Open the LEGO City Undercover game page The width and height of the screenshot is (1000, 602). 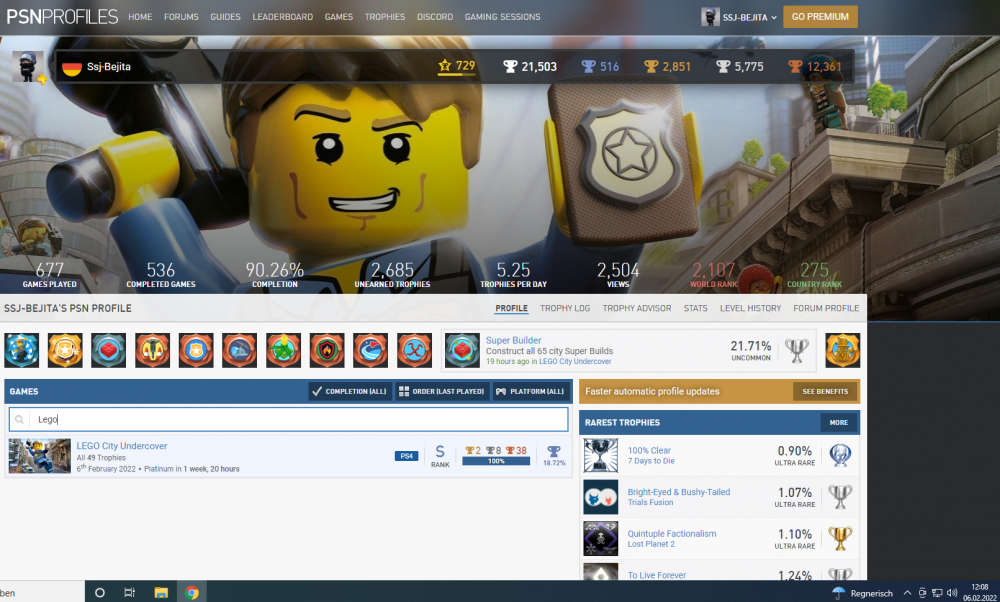click(x=122, y=446)
